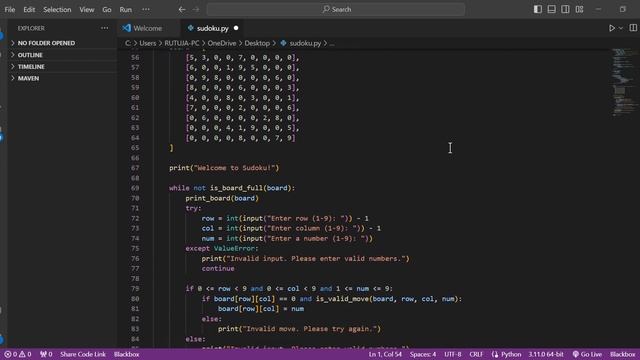
Task: Click on while not is_board_full(board) line
Action: pyautogui.click(x=232, y=188)
